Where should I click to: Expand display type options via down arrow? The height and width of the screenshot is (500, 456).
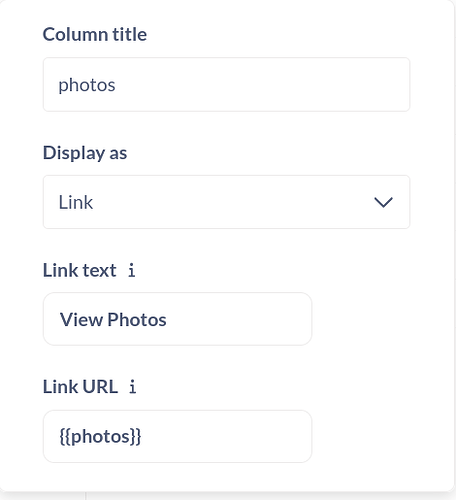(383, 202)
